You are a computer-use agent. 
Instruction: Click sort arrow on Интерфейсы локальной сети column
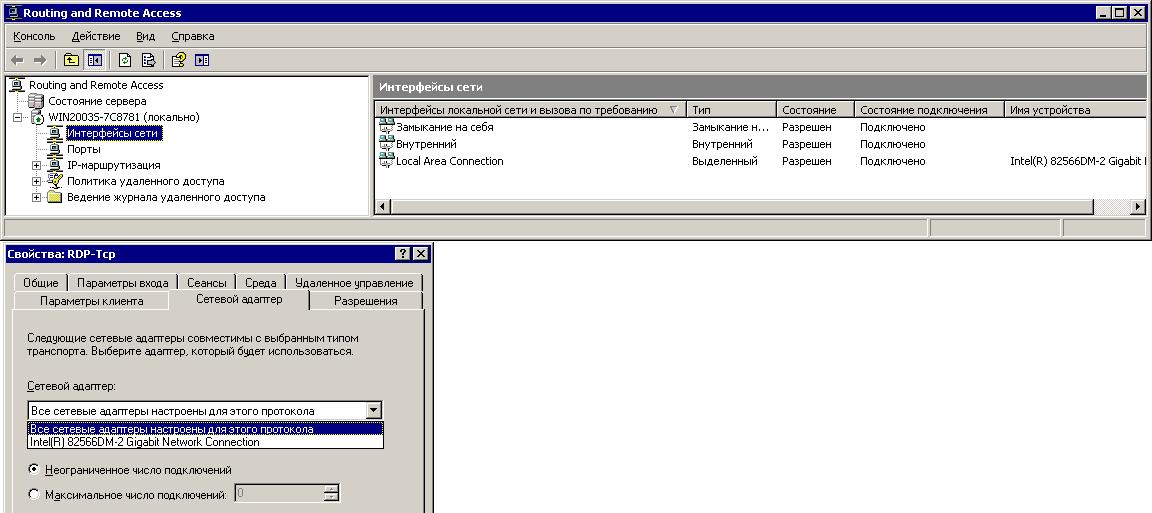click(x=674, y=110)
